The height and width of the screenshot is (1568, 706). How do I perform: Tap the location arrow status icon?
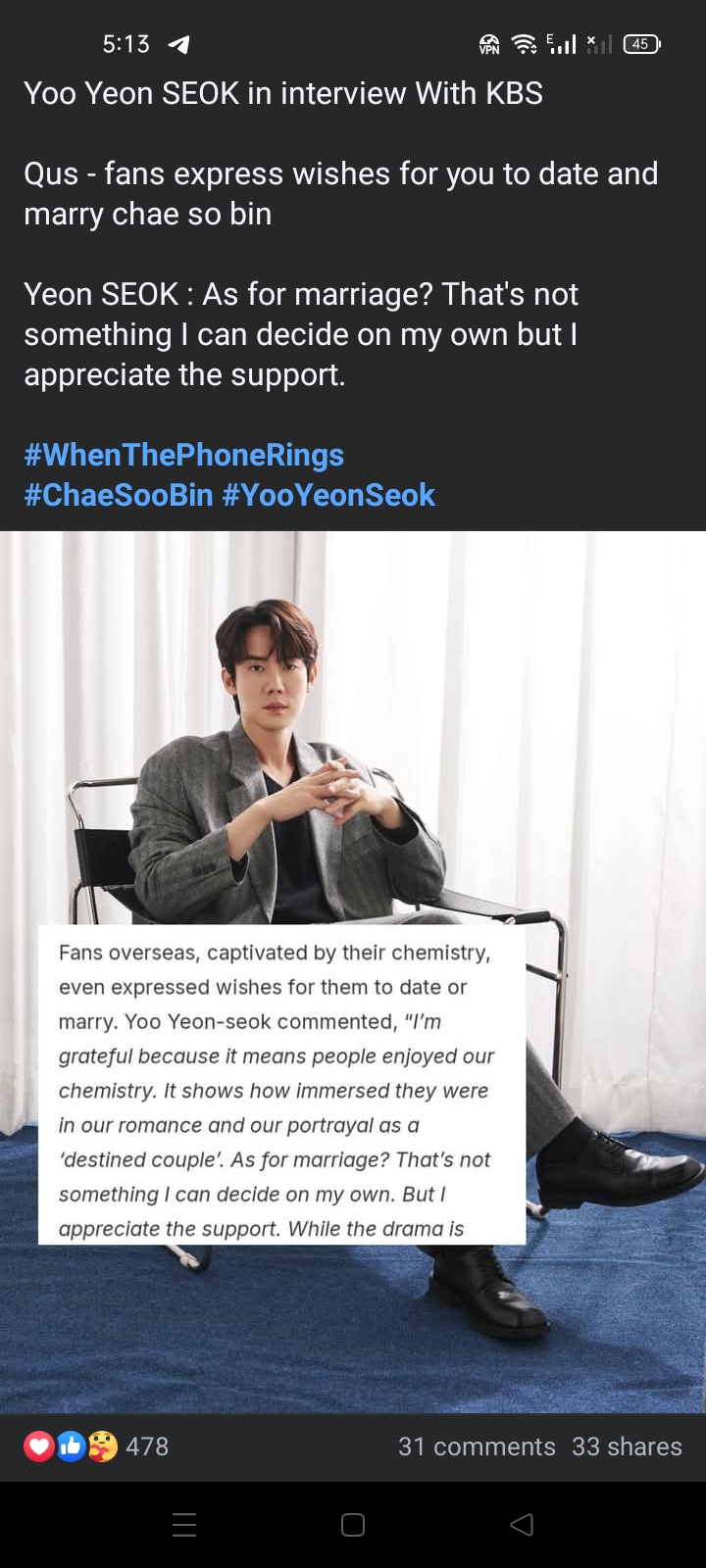178,44
